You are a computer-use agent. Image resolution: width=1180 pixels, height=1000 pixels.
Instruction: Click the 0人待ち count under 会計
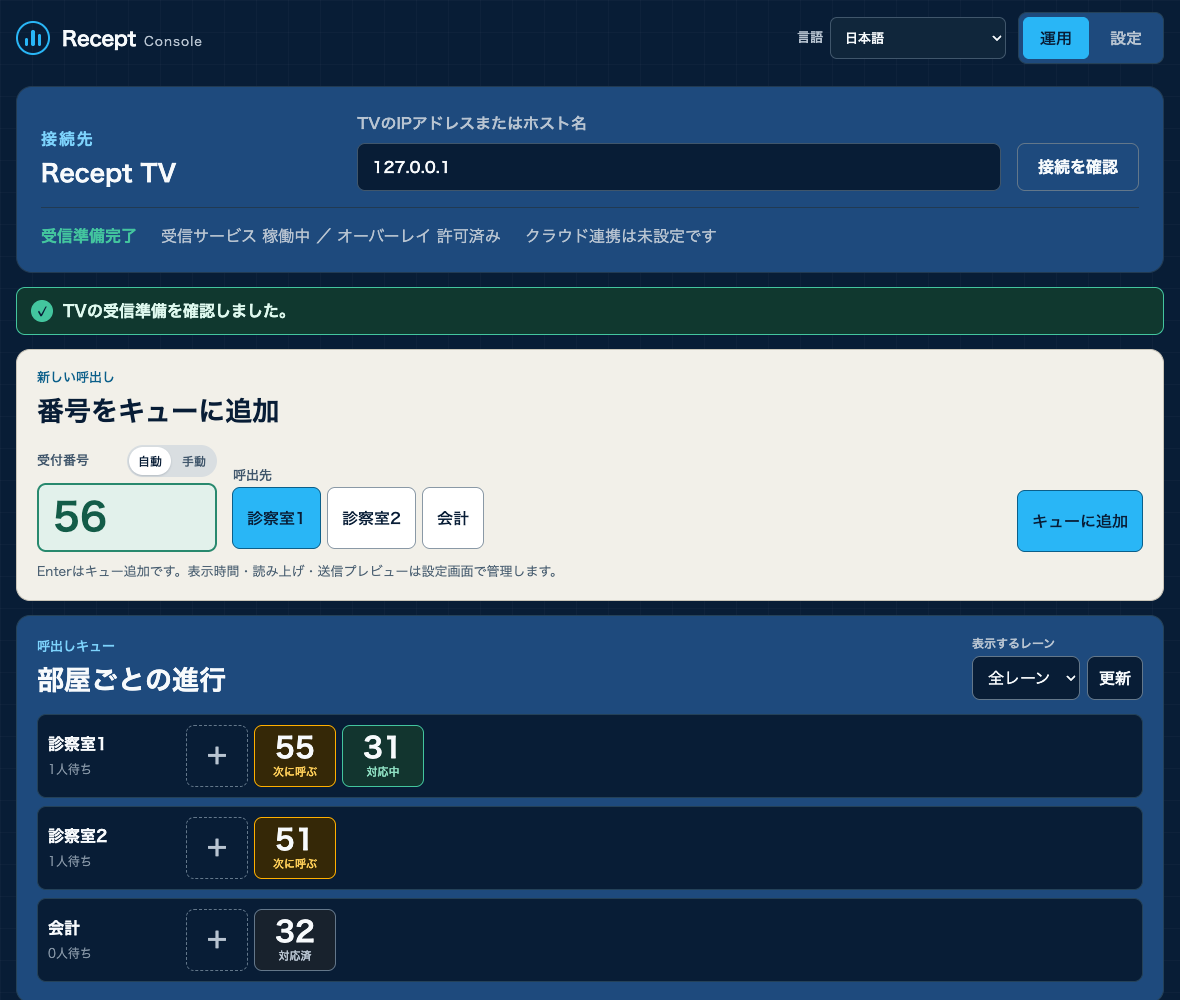click(x=69, y=953)
